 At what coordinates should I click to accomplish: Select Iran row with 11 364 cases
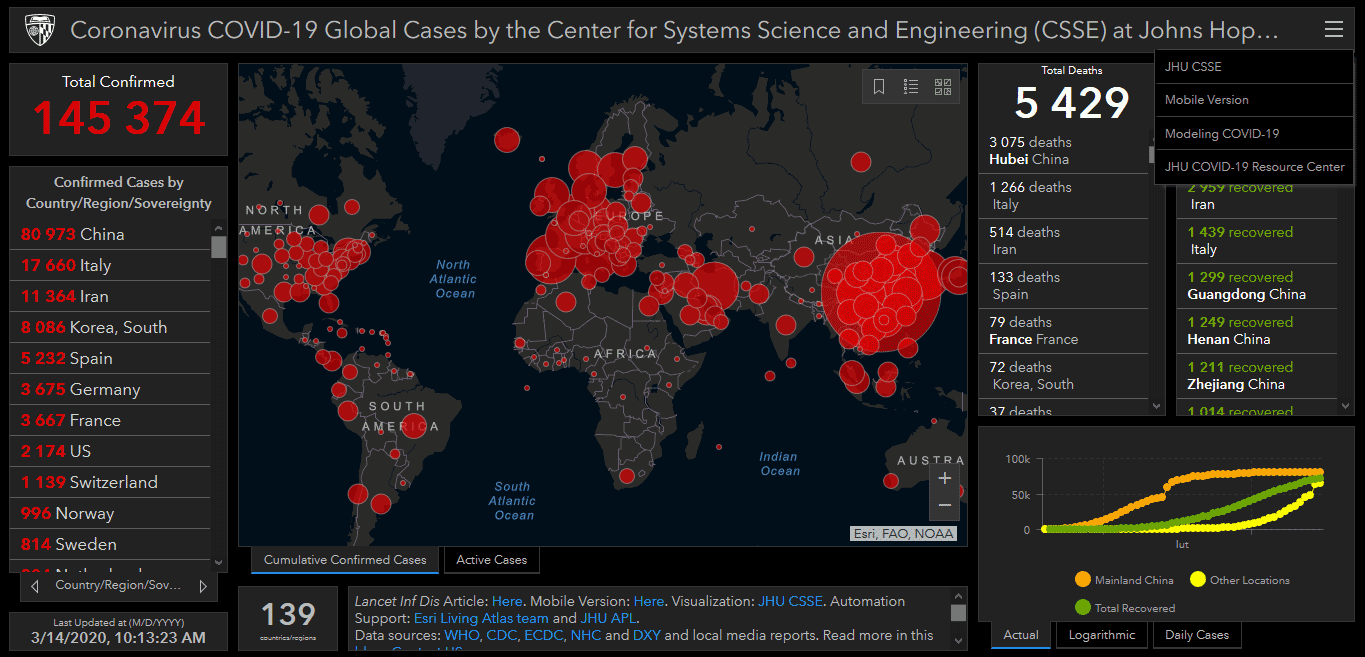pos(111,296)
